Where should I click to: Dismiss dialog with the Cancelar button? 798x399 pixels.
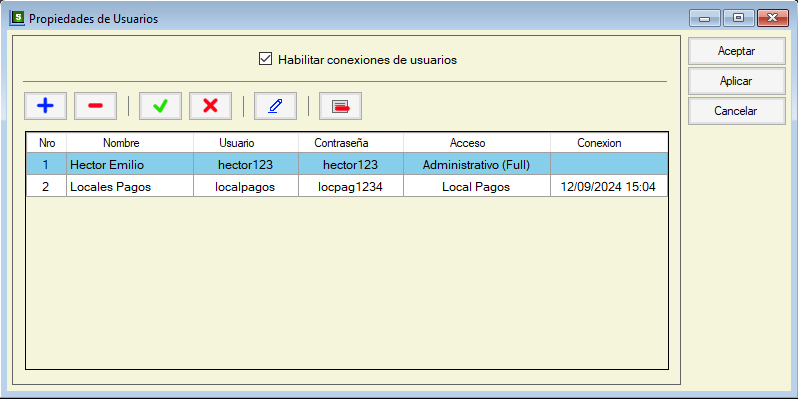pos(736,111)
